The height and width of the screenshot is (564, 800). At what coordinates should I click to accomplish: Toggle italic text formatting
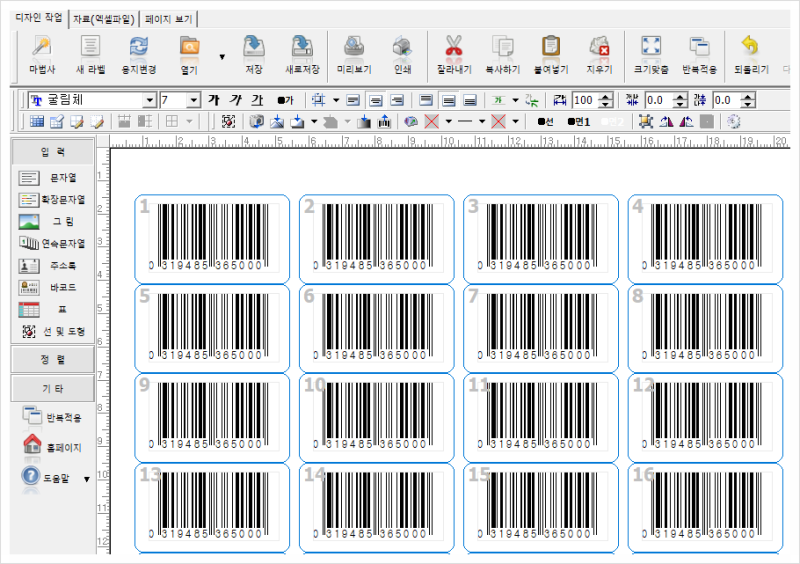[235, 100]
